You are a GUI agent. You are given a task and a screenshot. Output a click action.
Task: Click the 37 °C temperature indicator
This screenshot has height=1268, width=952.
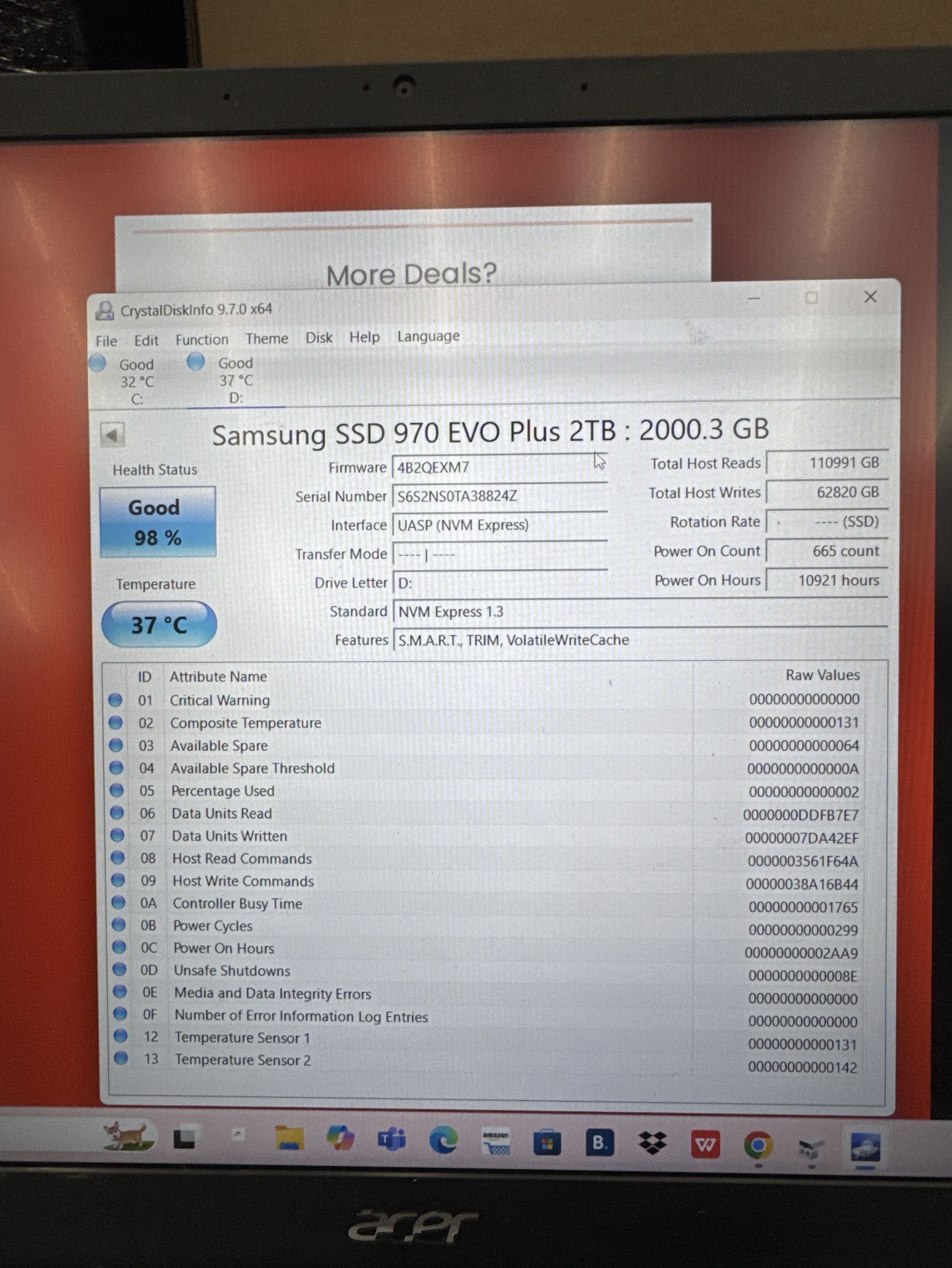coord(159,624)
